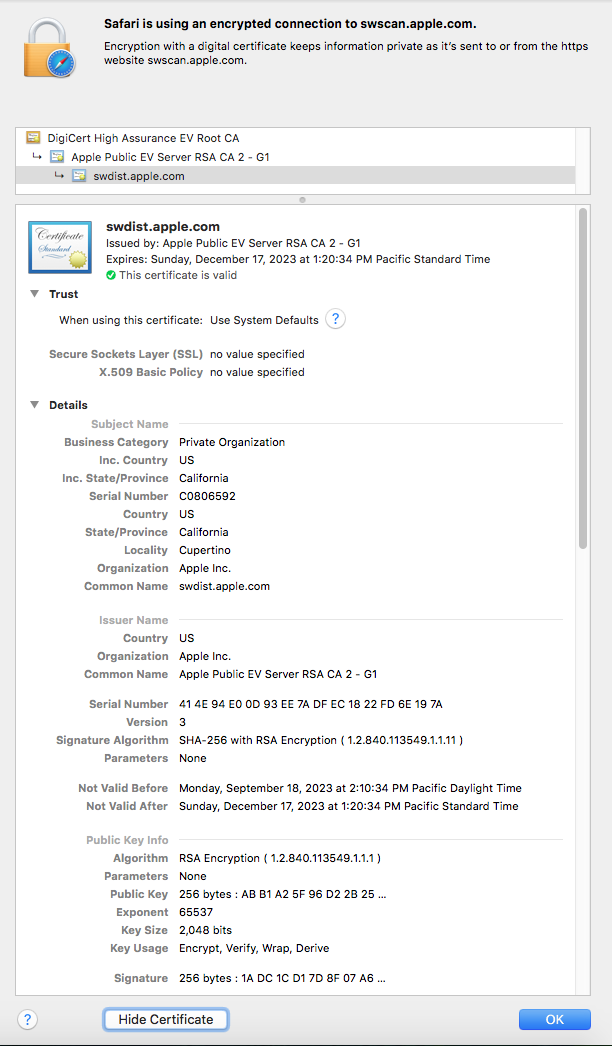Image resolution: width=612 pixels, height=1046 pixels.
Task: Click the Expires date line in header
Action: click(298, 259)
